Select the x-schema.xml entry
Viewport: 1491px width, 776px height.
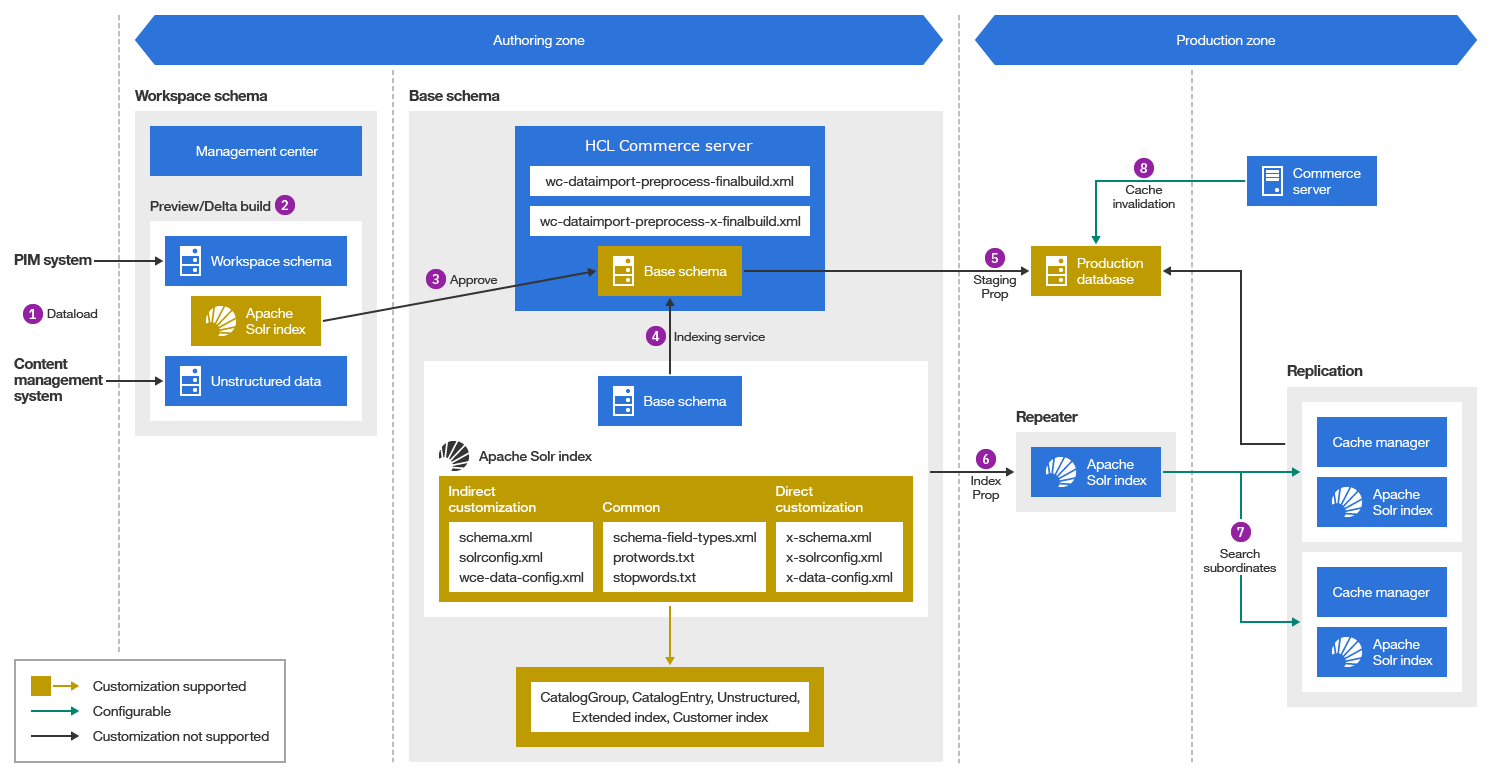pyautogui.click(x=829, y=537)
